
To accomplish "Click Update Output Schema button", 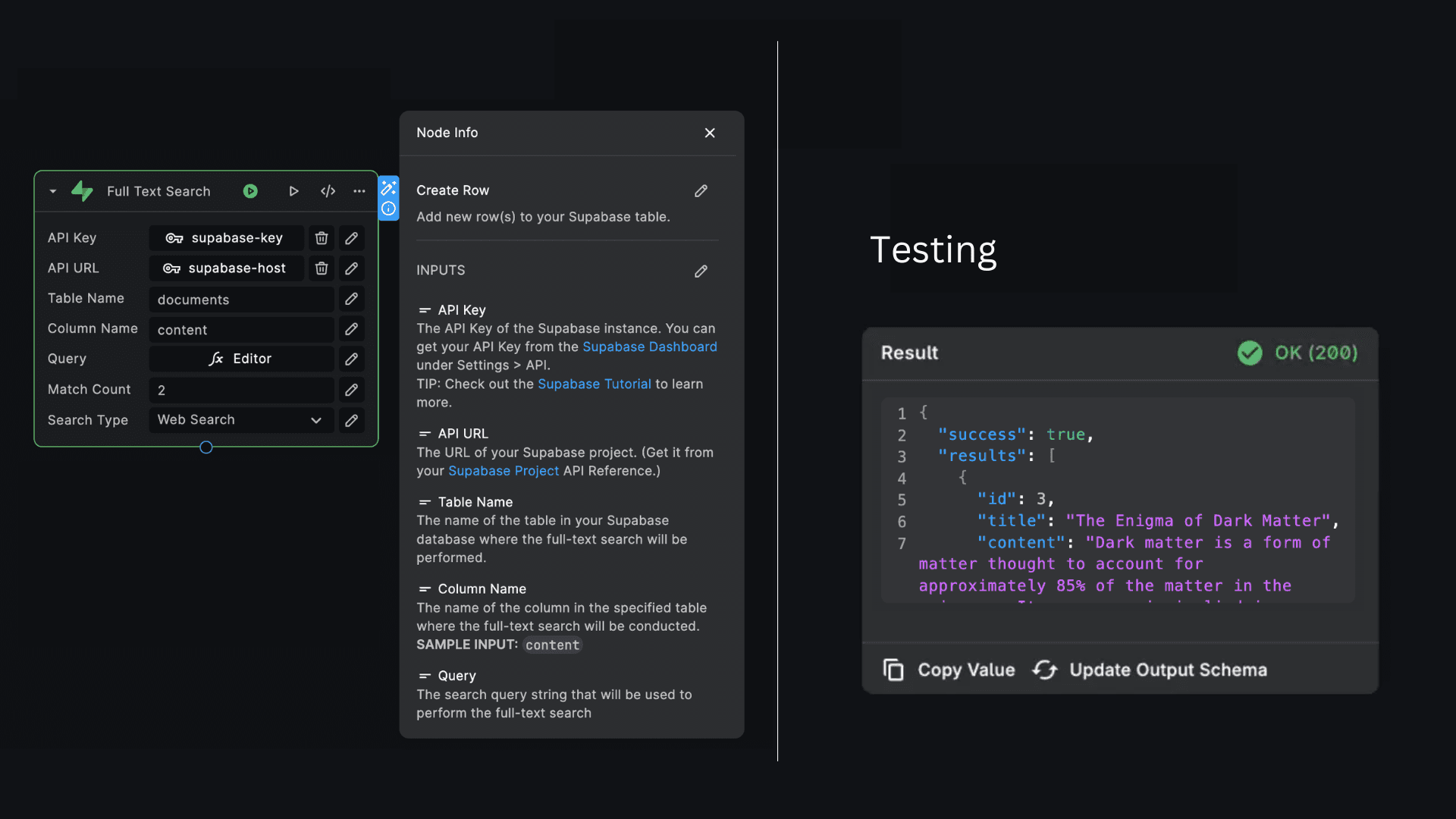I will click(x=1150, y=670).
